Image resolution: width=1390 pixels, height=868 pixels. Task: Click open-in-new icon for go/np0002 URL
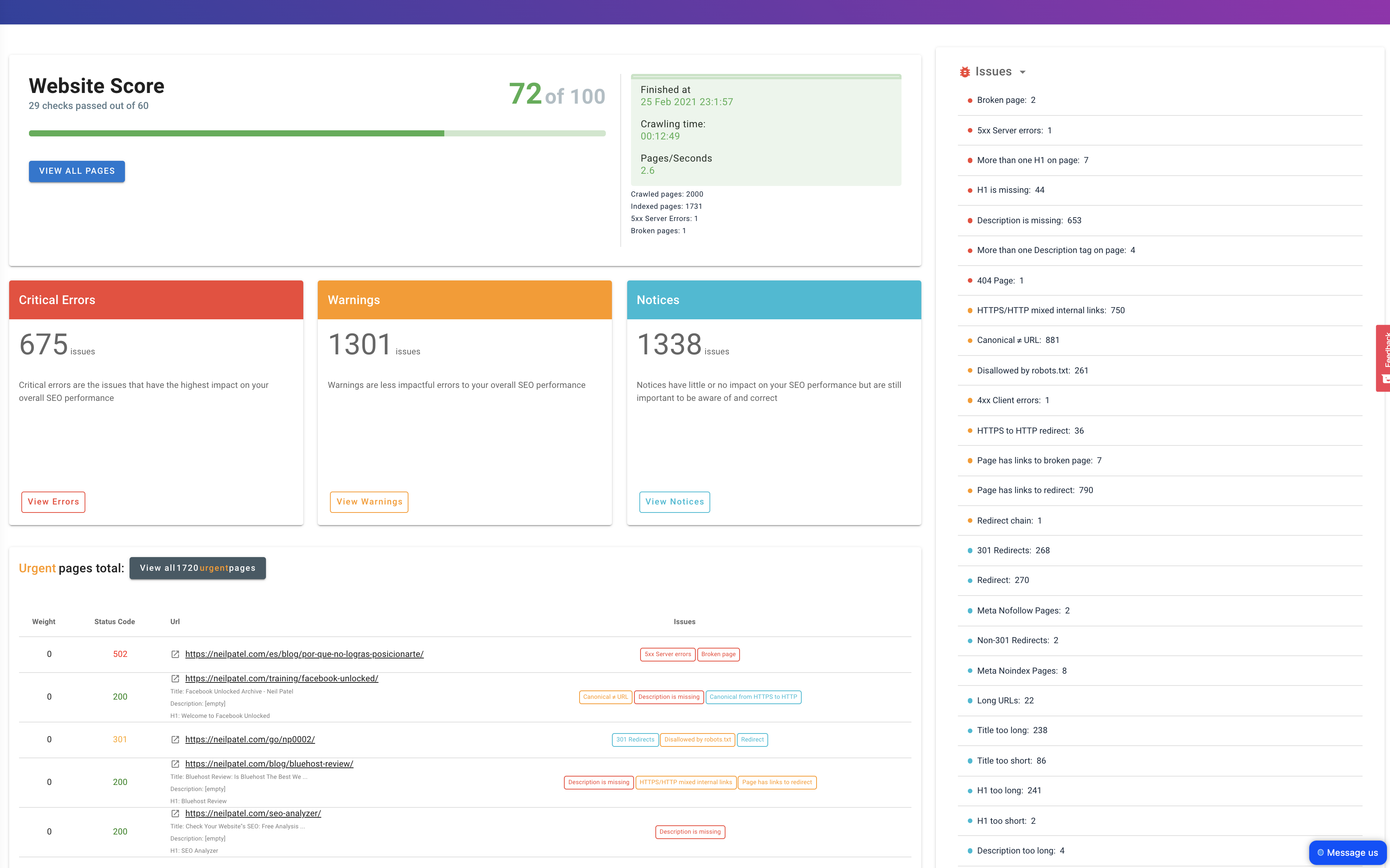[175, 740]
